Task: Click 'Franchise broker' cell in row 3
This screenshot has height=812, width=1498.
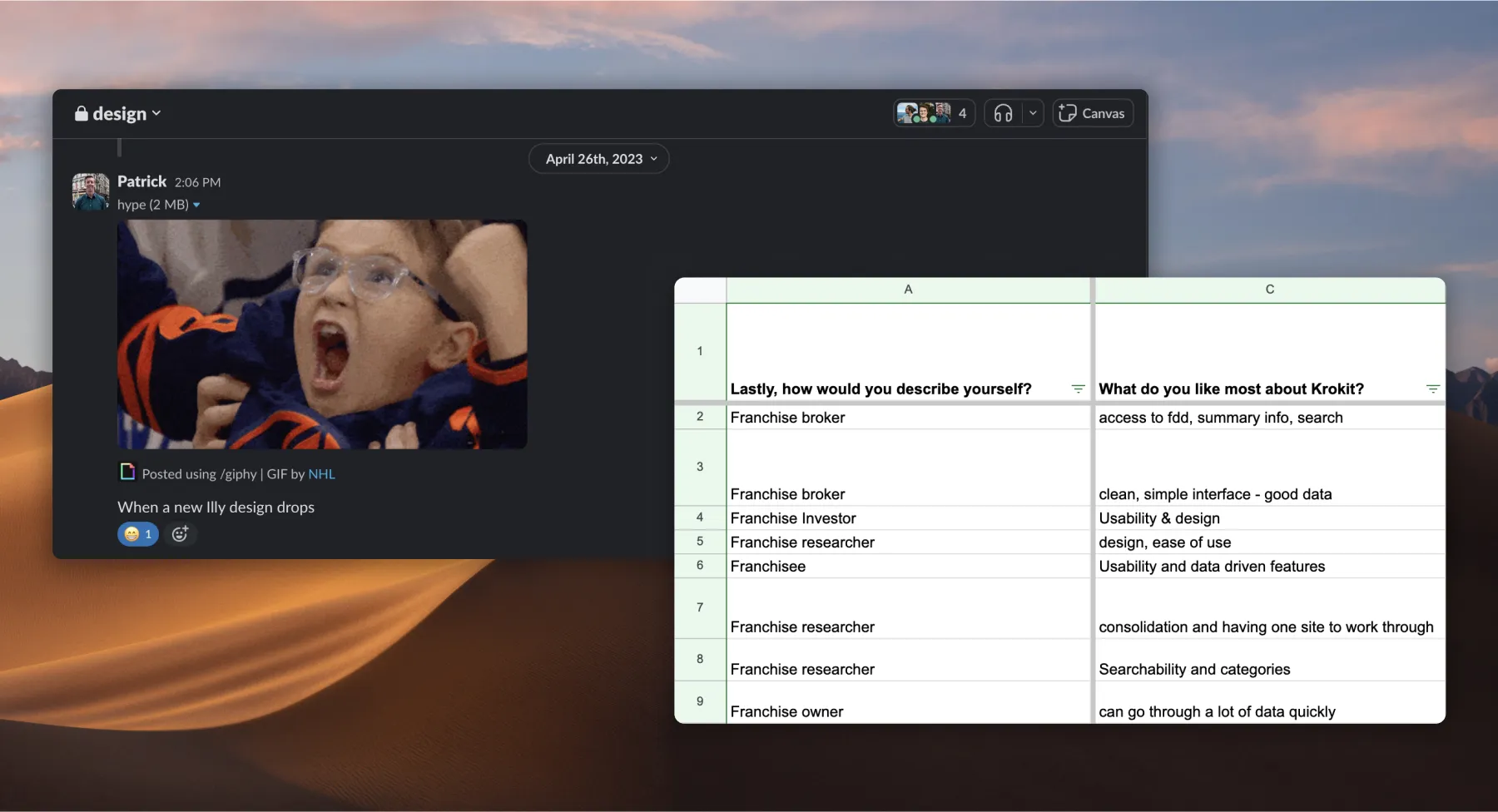Action: [908, 468]
